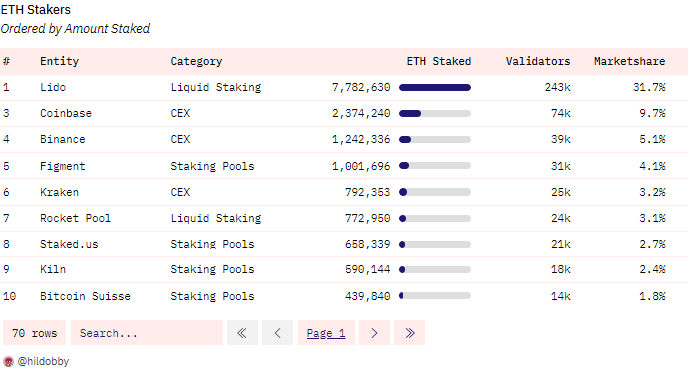Select the Lido entity cell
The image size is (689, 376).
coord(53,87)
